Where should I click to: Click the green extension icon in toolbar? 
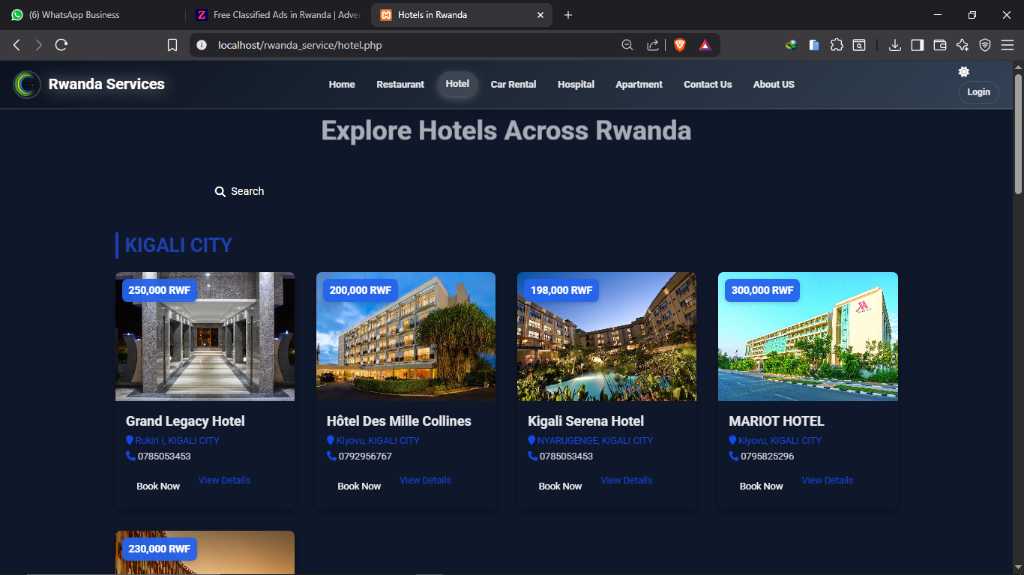point(792,45)
